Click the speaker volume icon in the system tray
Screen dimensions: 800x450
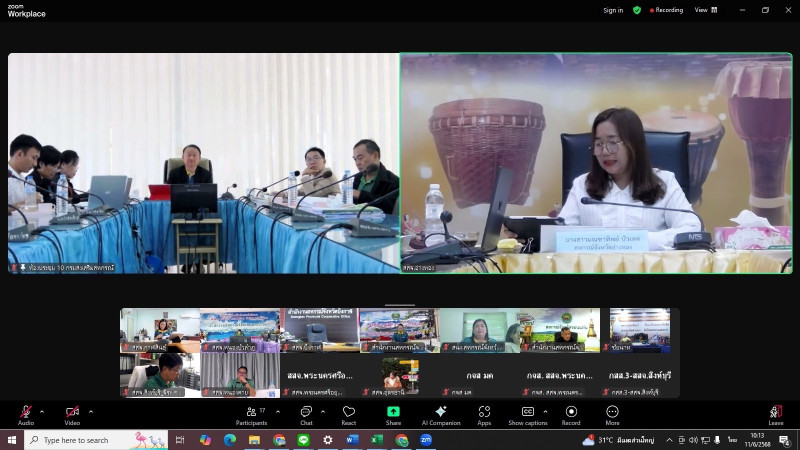(x=693, y=440)
